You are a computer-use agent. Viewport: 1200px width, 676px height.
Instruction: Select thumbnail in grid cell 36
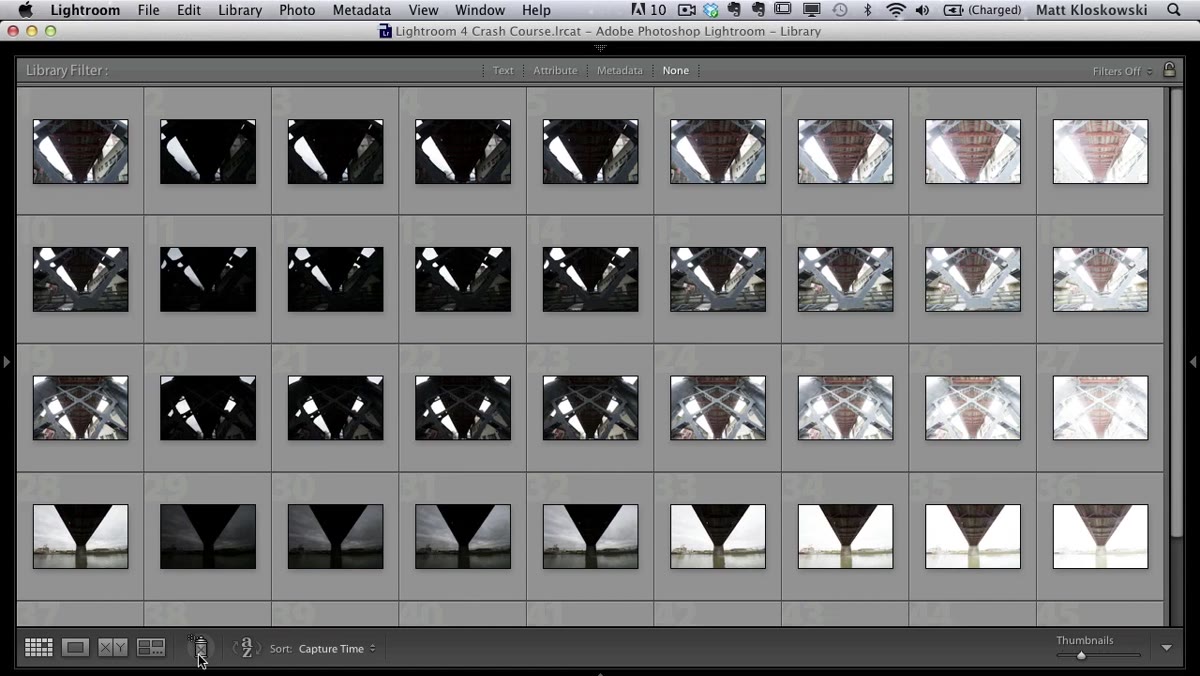point(1100,536)
